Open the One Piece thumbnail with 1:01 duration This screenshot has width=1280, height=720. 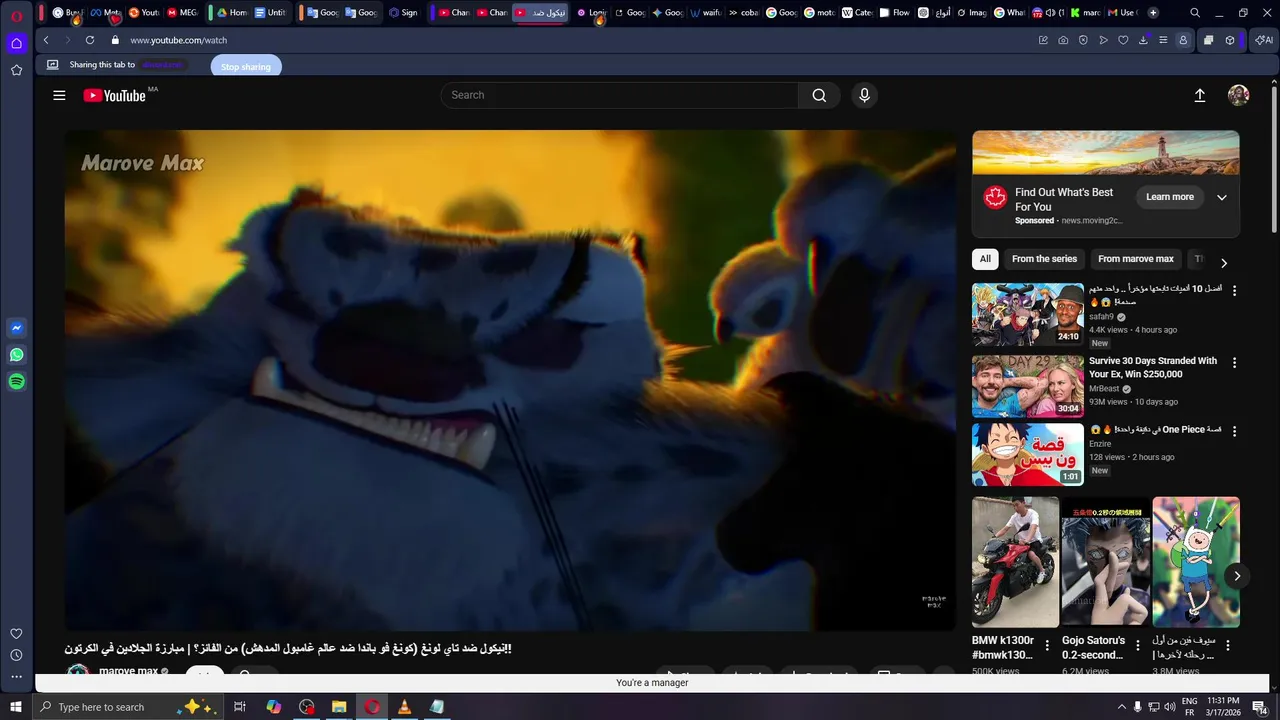[x=1028, y=455]
